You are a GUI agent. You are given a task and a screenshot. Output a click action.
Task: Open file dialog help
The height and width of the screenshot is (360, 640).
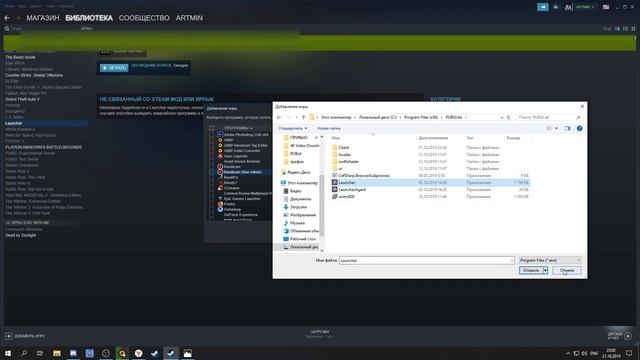point(579,128)
